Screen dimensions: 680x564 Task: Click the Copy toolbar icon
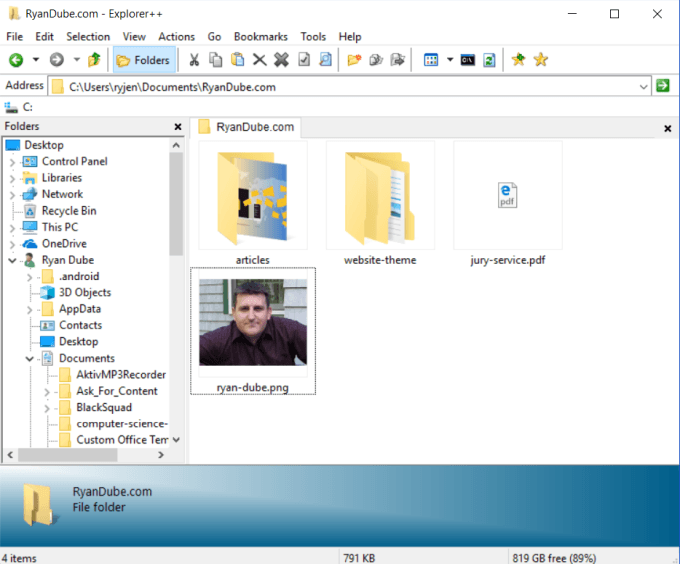pyautogui.click(x=216, y=60)
